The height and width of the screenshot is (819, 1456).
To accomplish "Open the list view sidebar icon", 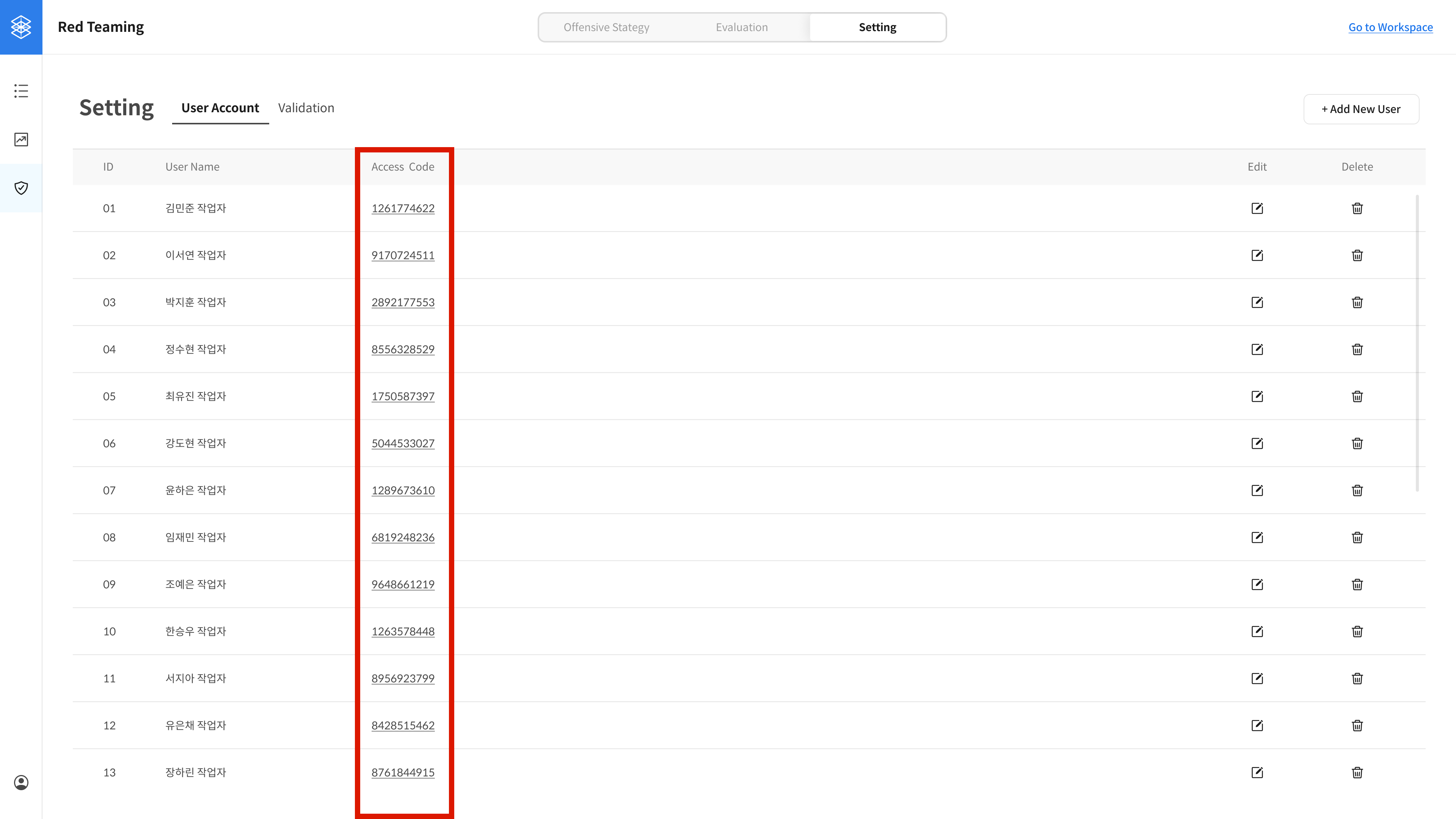I will [21, 91].
